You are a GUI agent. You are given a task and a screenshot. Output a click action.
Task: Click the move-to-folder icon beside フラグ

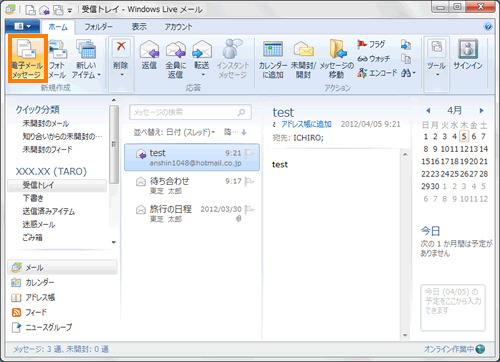(406, 44)
